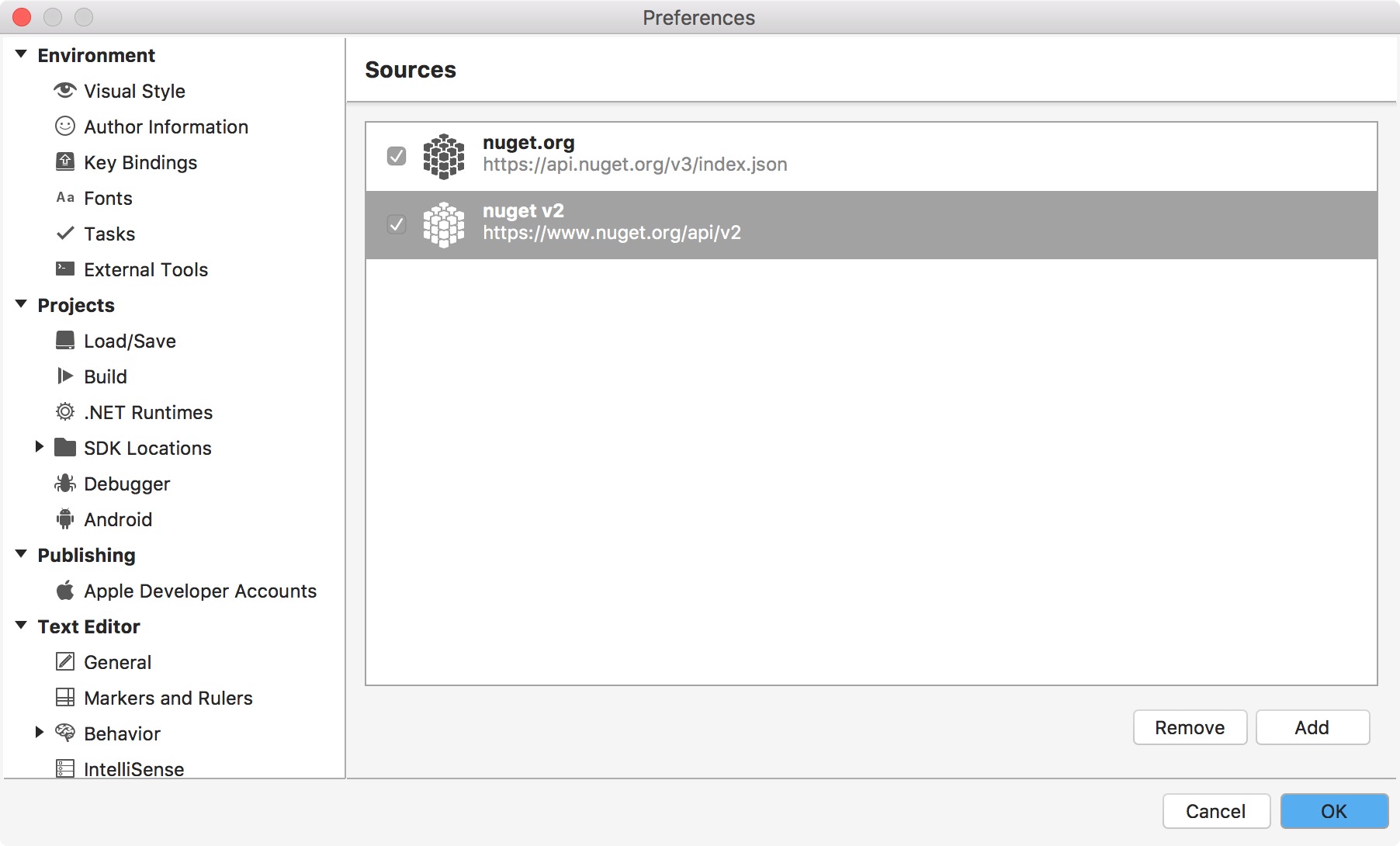Select the nuget.org source name
The height and width of the screenshot is (846, 1400).
[x=528, y=143]
